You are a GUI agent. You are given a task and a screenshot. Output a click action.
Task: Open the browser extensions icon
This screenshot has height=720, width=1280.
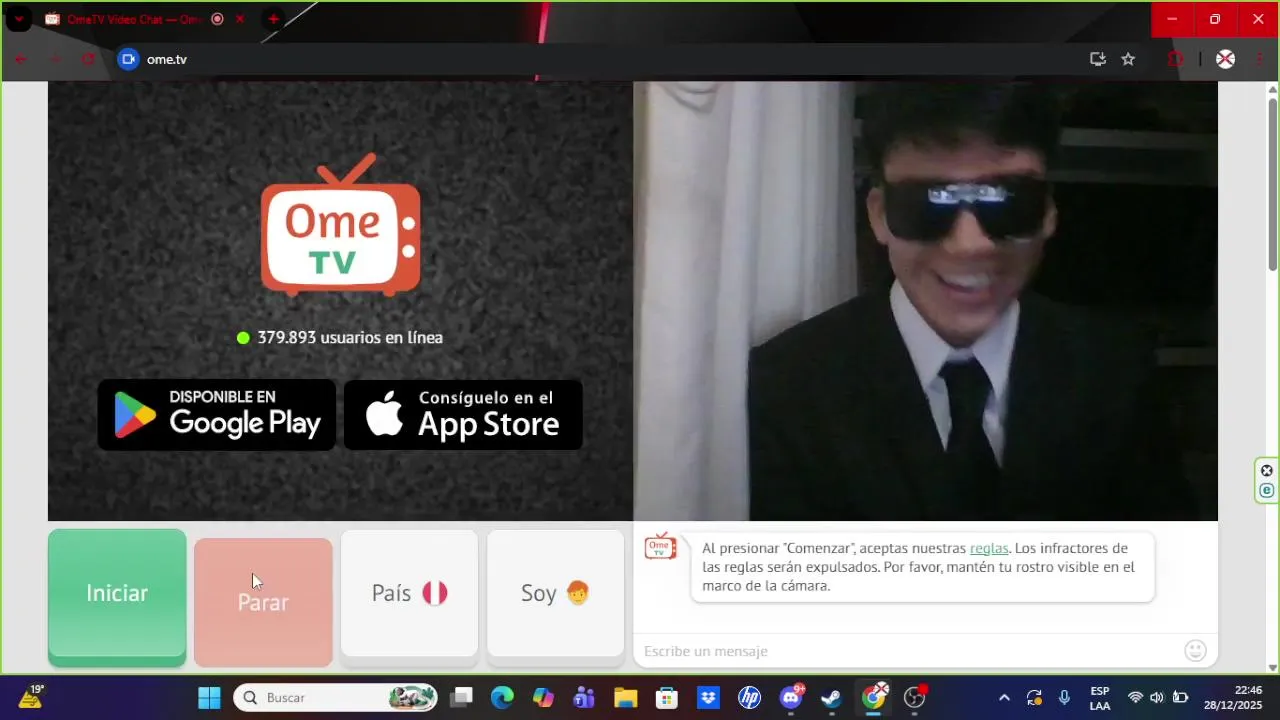(x=1176, y=59)
